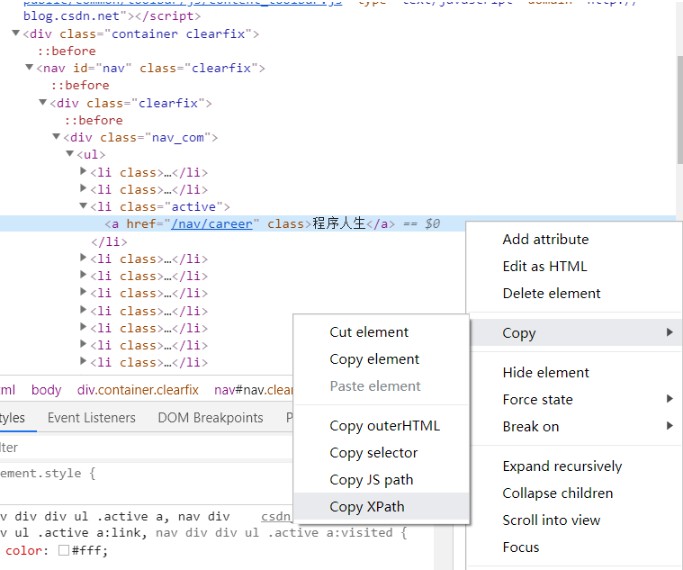Click the Force state submenu arrow
Image resolution: width=683 pixels, height=570 pixels.
coord(669,399)
